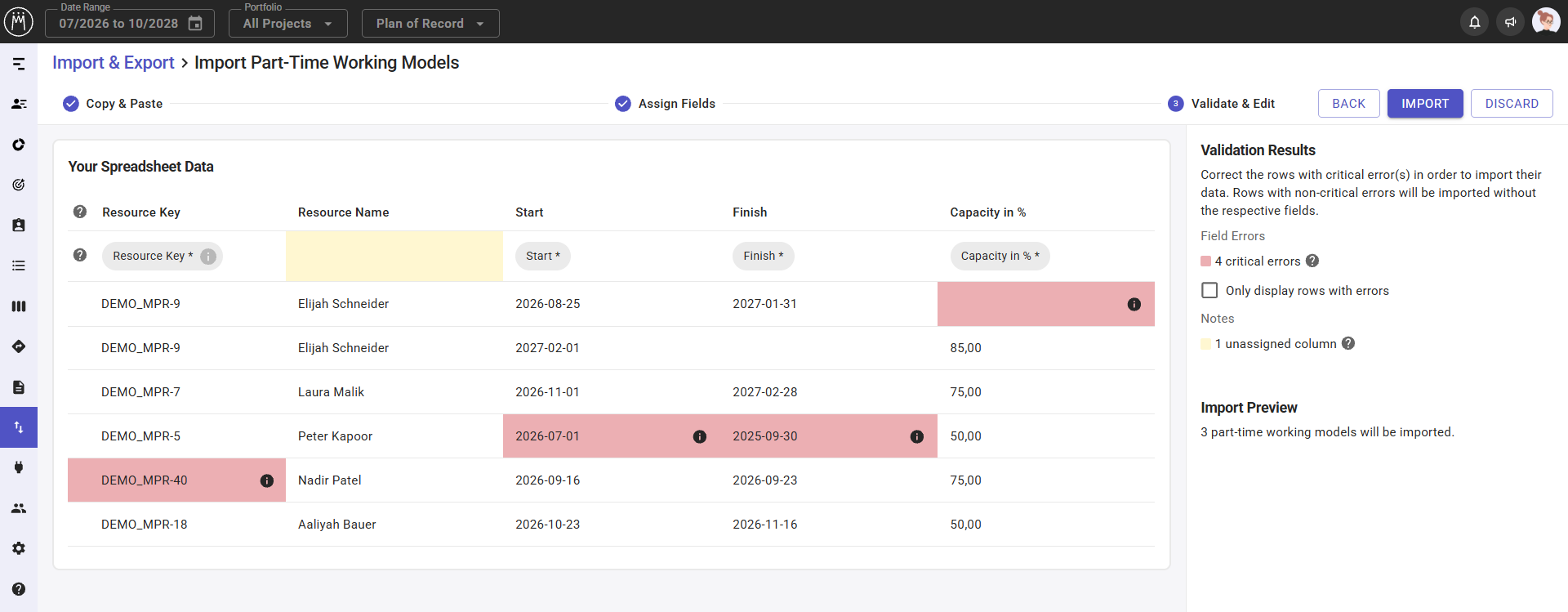This screenshot has height=612, width=1568.
Task: Open announcements megaphone icon
Action: pos(1510,22)
